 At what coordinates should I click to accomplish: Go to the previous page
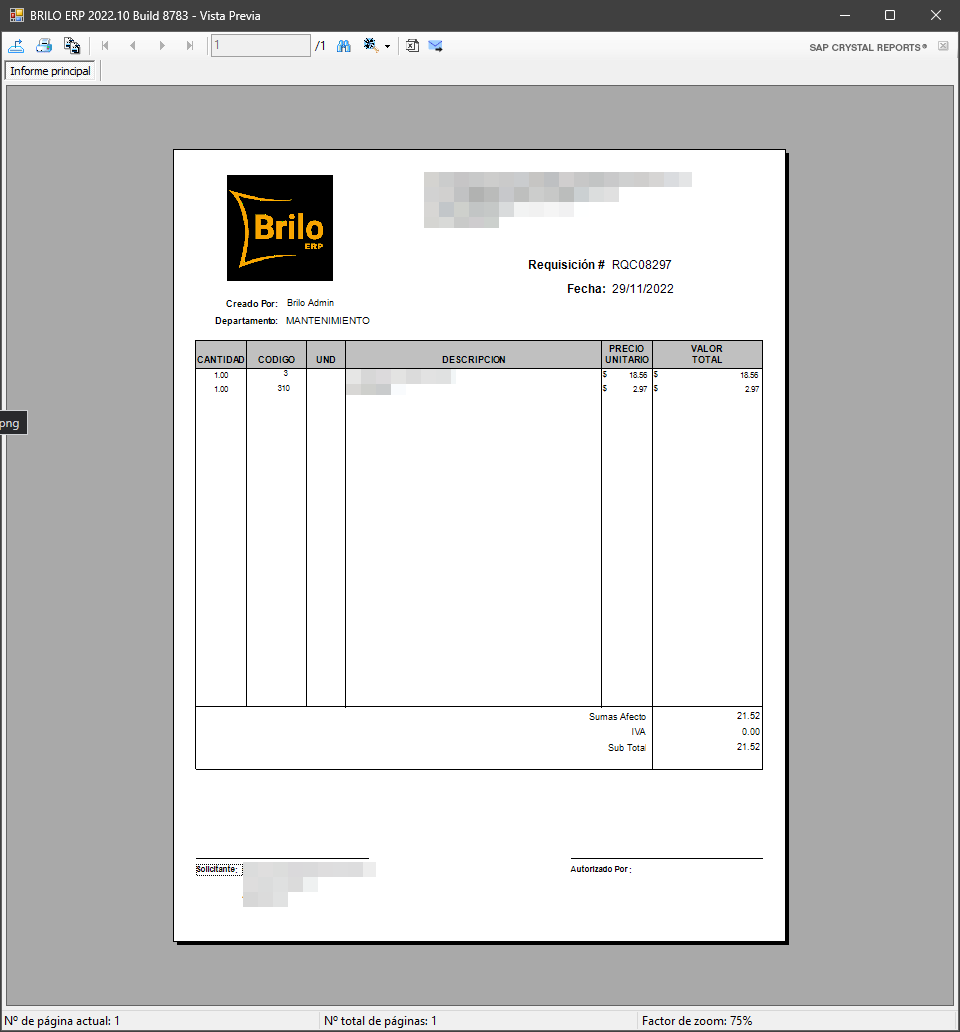133,45
